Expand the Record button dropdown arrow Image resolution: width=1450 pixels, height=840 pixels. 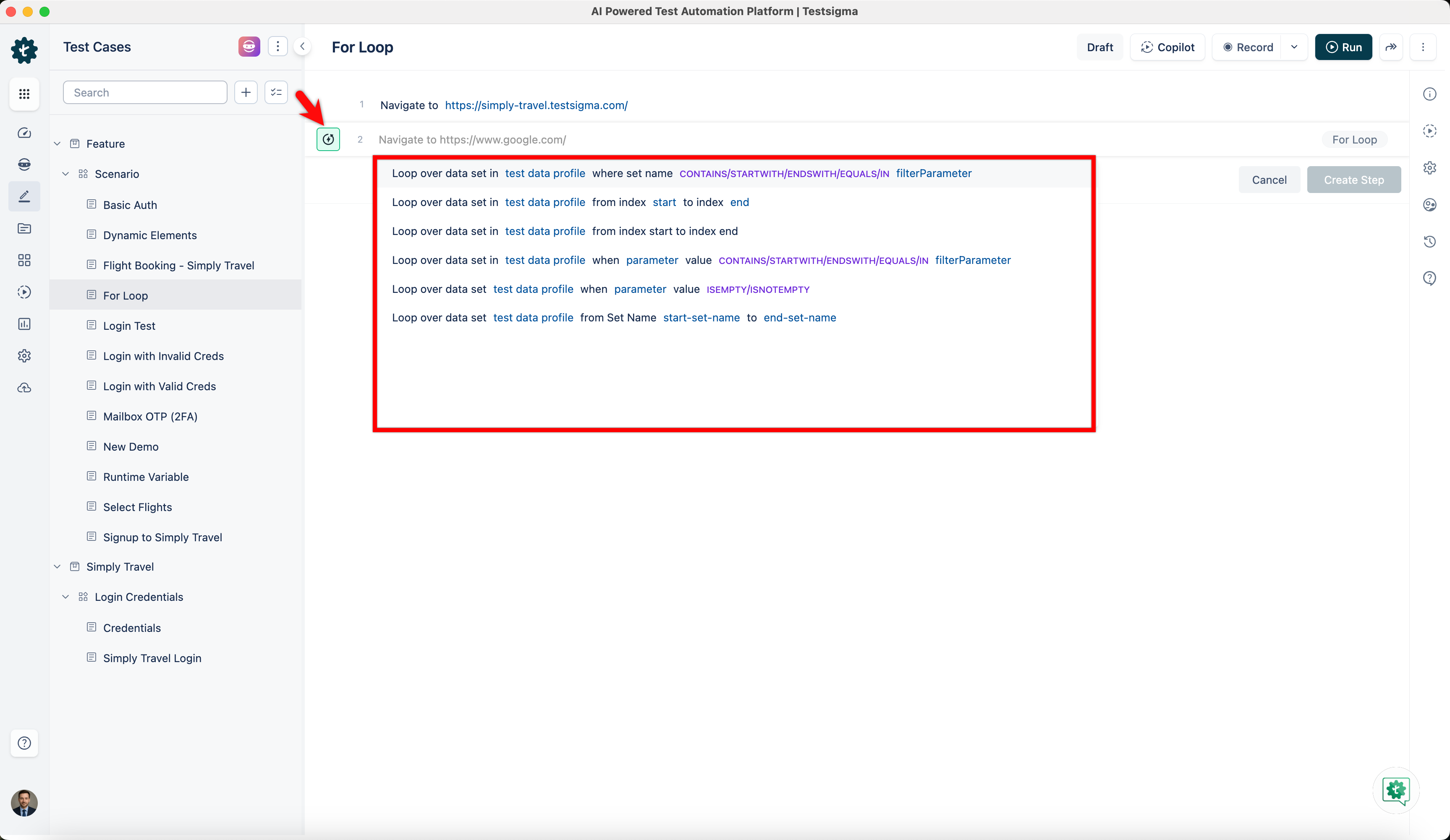[x=1295, y=47]
